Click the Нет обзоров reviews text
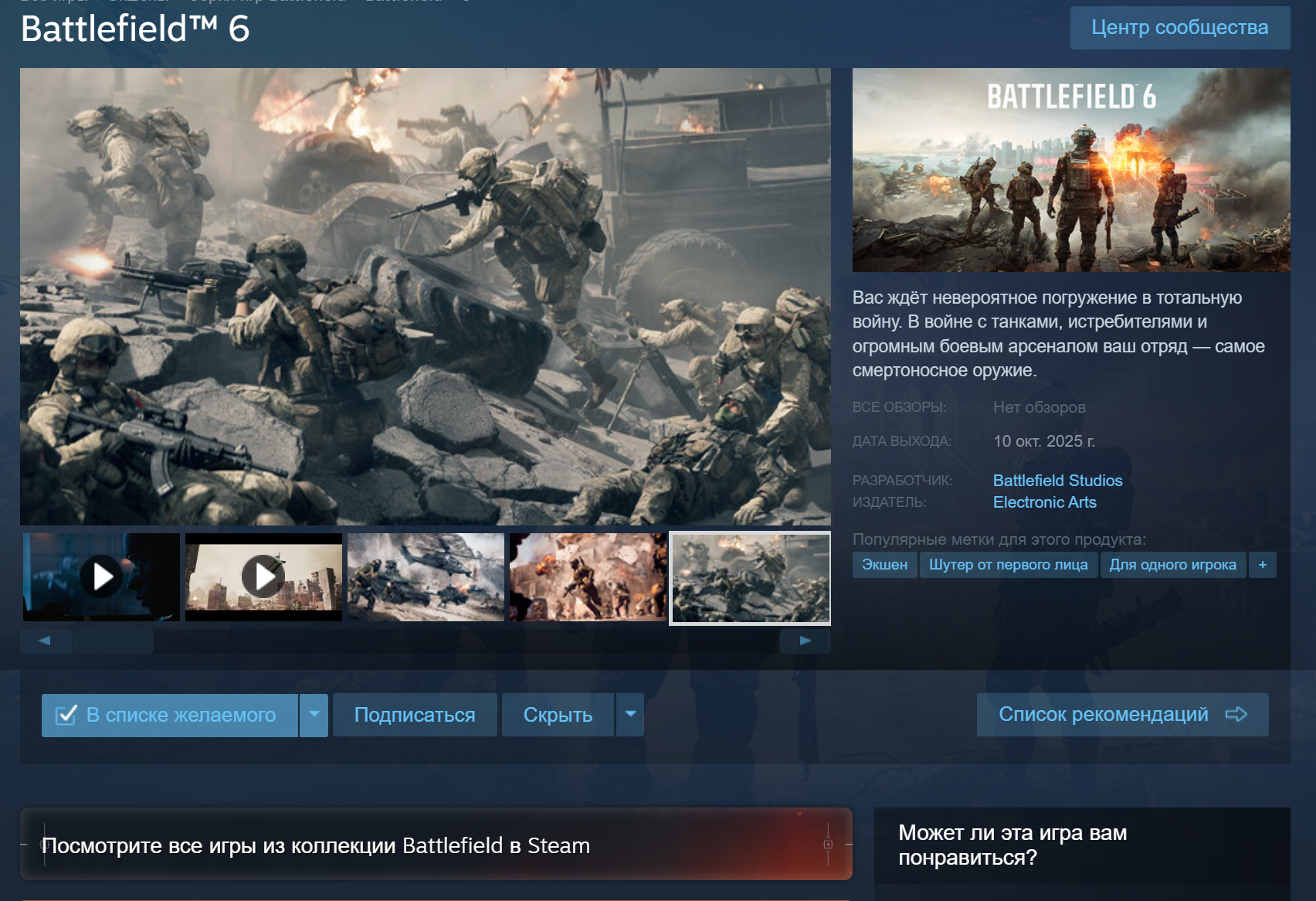Screen dimensions: 1316x901 1039,407
